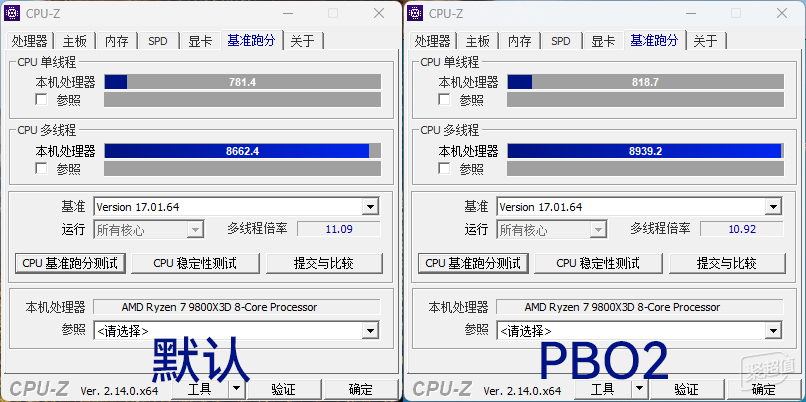
Task: Expand 参照 <请选择> dropdown in left window
Action: pyautogui.click(x=370, y=331)
